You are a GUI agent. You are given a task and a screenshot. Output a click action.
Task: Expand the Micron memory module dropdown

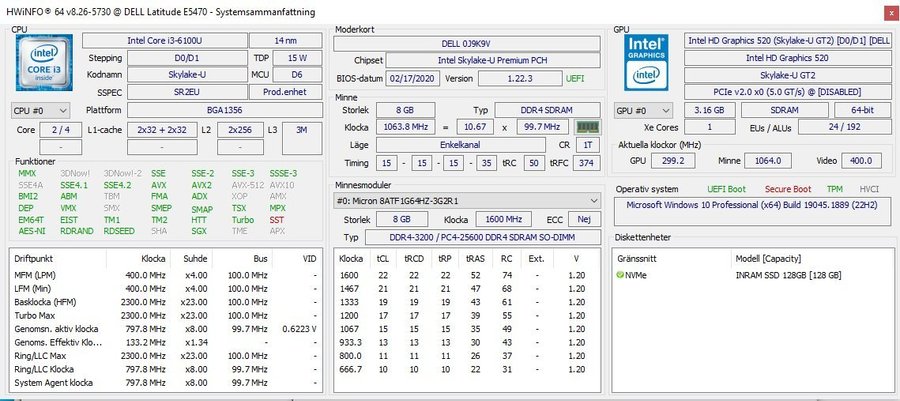click(x=467, y=201)
